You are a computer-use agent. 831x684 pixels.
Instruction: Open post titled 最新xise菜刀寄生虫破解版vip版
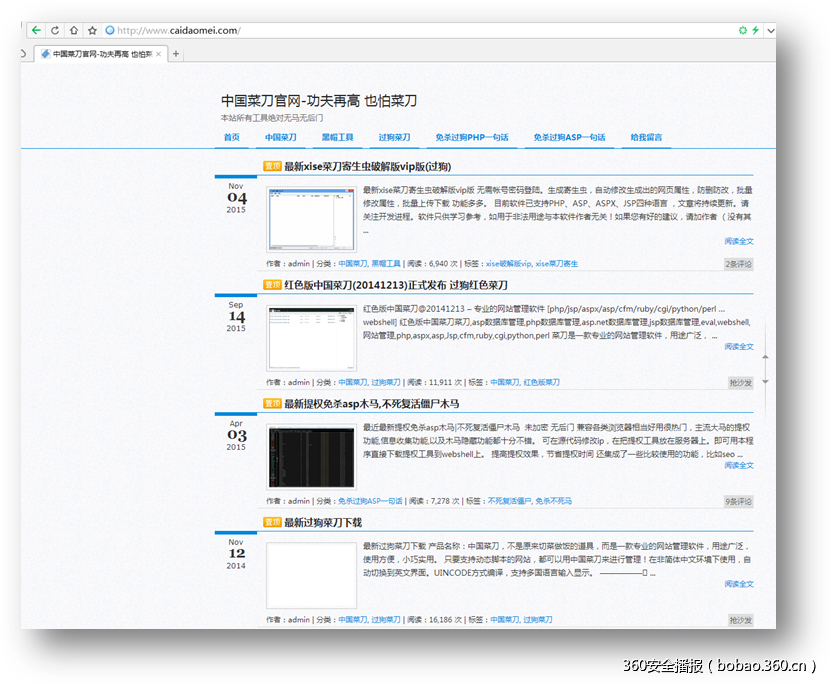(367, 167)
